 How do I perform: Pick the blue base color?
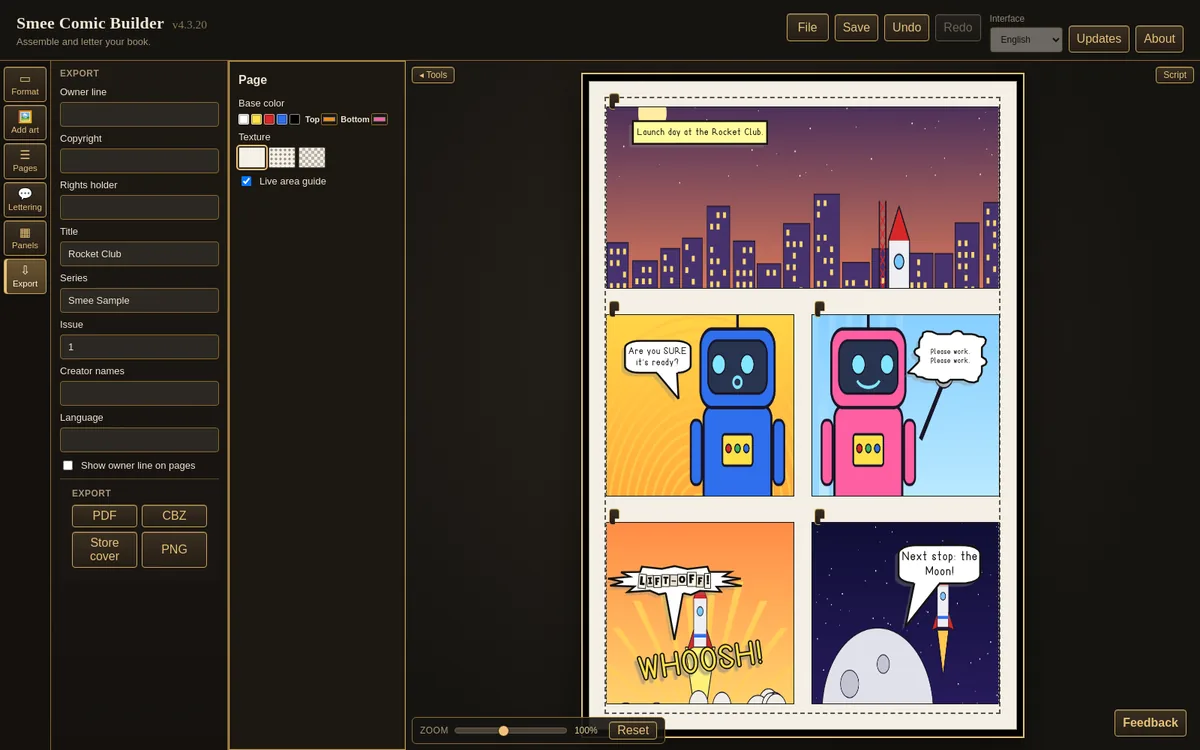(282, 119)
